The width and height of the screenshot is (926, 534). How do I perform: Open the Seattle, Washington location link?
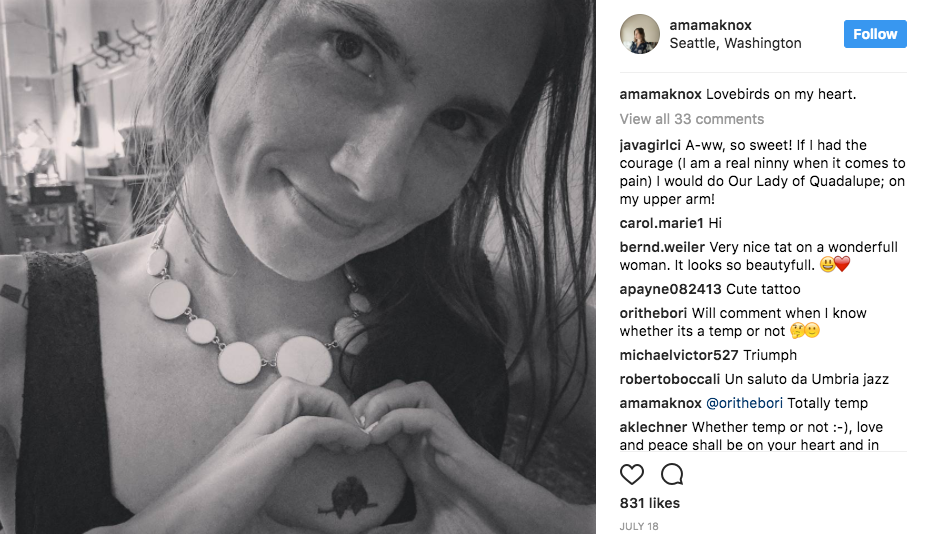coord(735,43)
